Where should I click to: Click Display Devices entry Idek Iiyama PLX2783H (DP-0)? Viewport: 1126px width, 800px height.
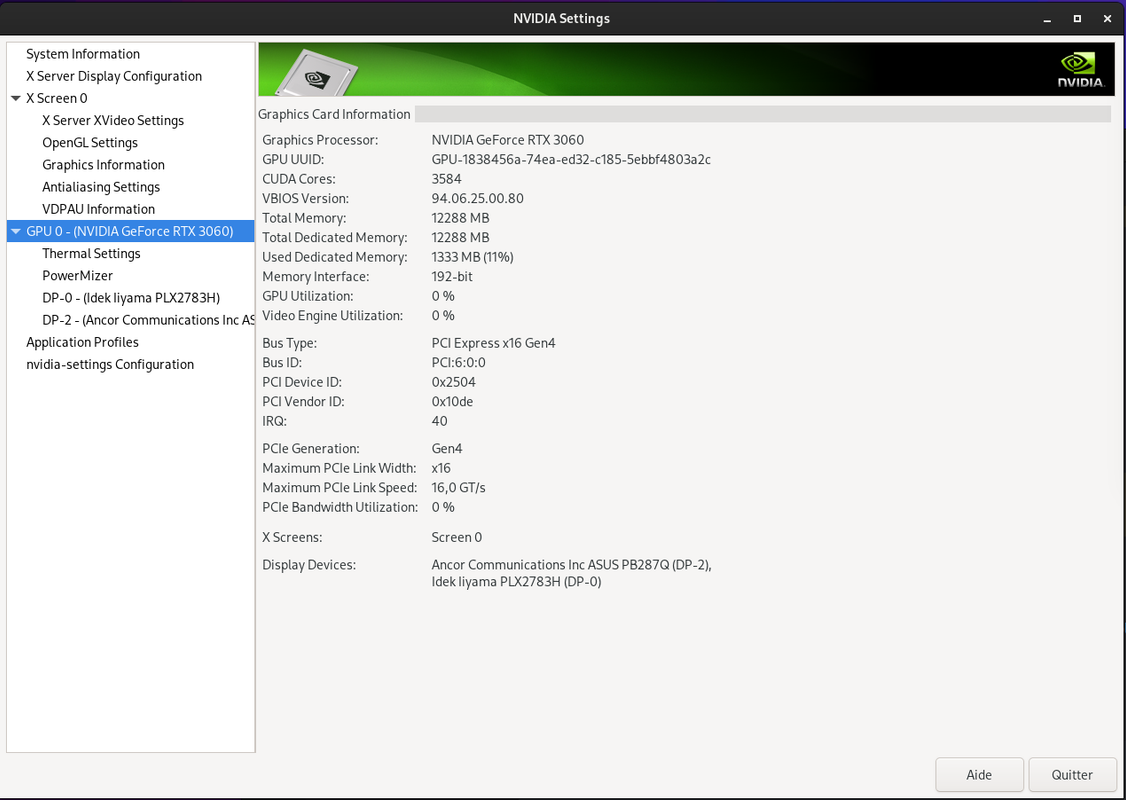point(516,582)
